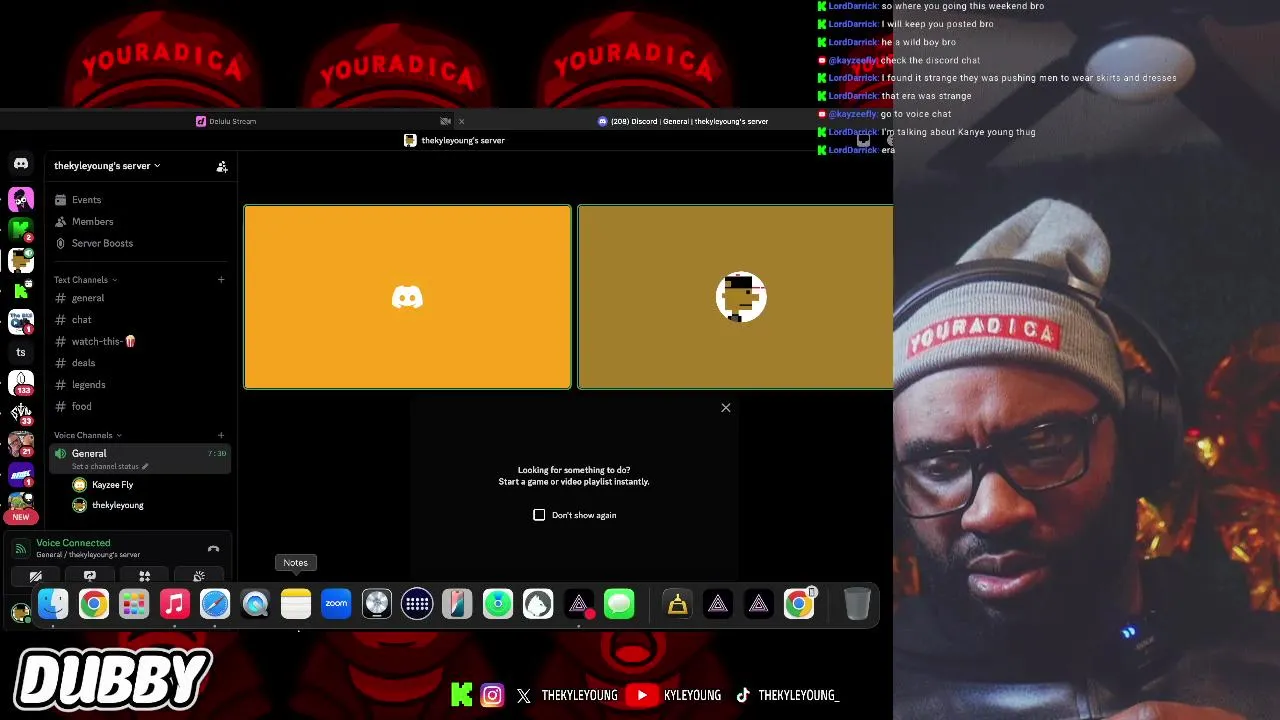
Task: Open the #deals text channel
Action: tap(84, 363)
